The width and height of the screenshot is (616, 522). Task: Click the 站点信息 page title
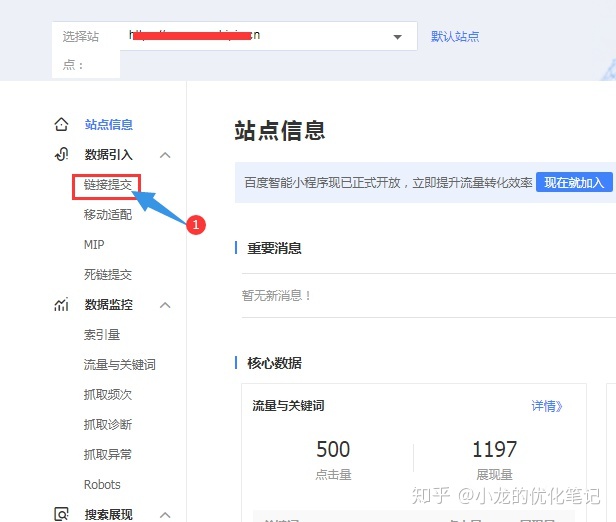[280, 131]
